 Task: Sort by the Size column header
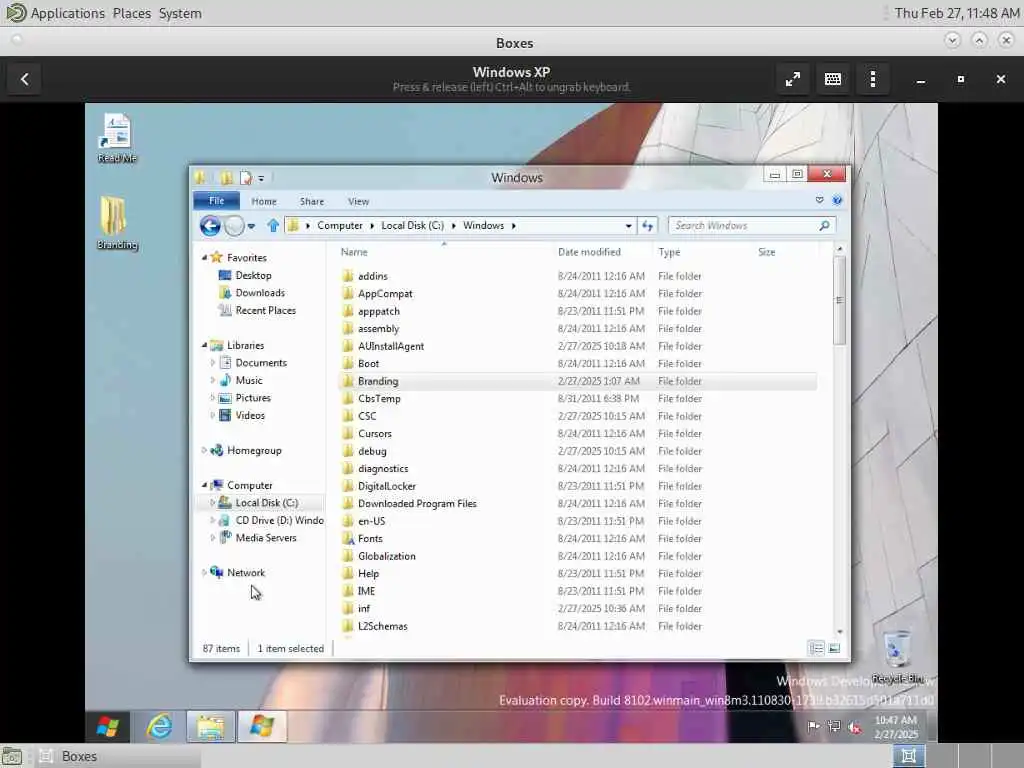click(767, 251)
